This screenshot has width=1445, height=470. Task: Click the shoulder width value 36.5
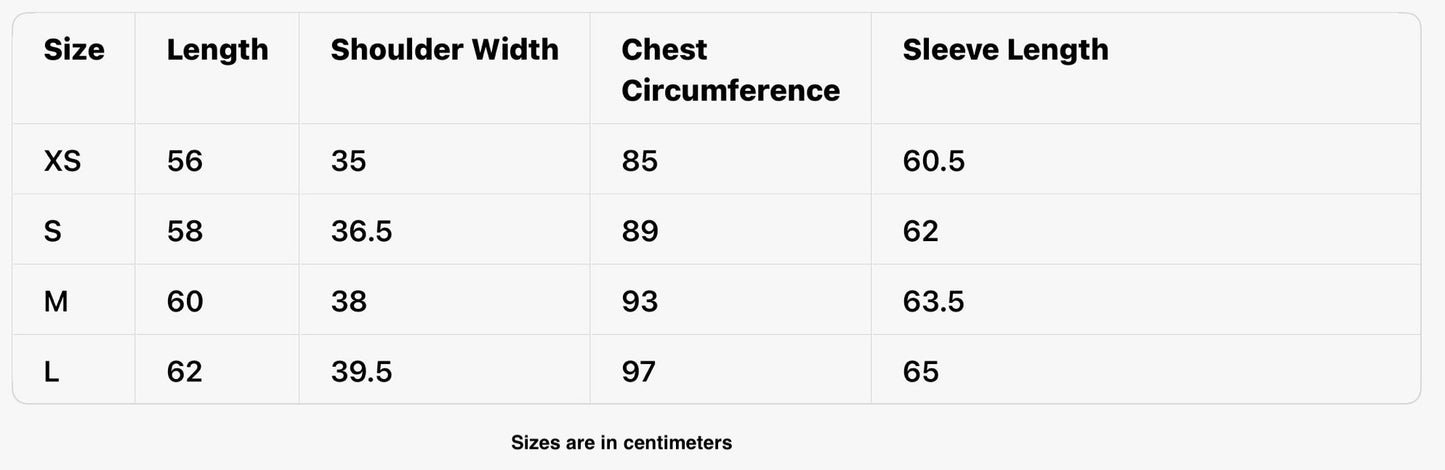361,232
